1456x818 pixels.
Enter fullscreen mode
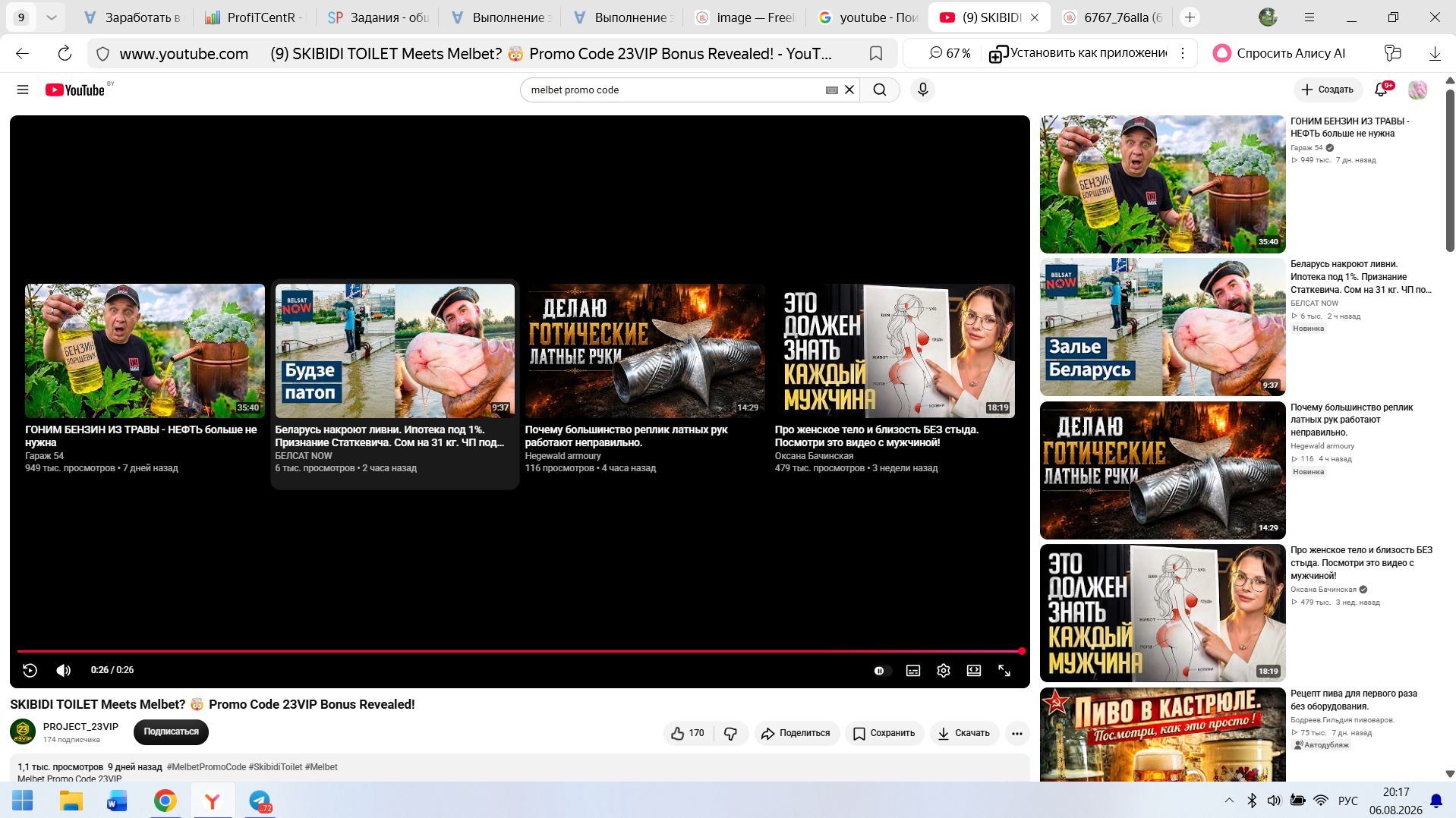(x=1004, y=670)
